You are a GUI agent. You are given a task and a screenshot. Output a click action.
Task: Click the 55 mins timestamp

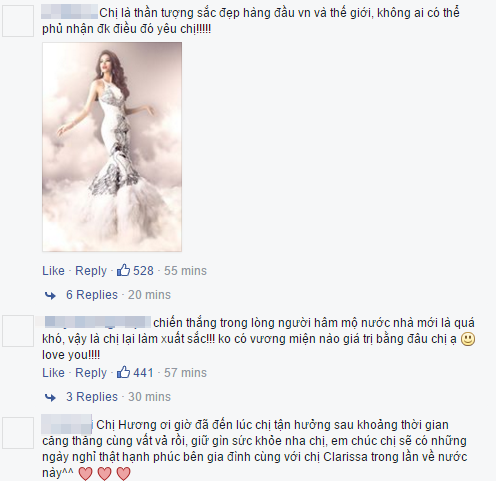click(x=185, y=271)
